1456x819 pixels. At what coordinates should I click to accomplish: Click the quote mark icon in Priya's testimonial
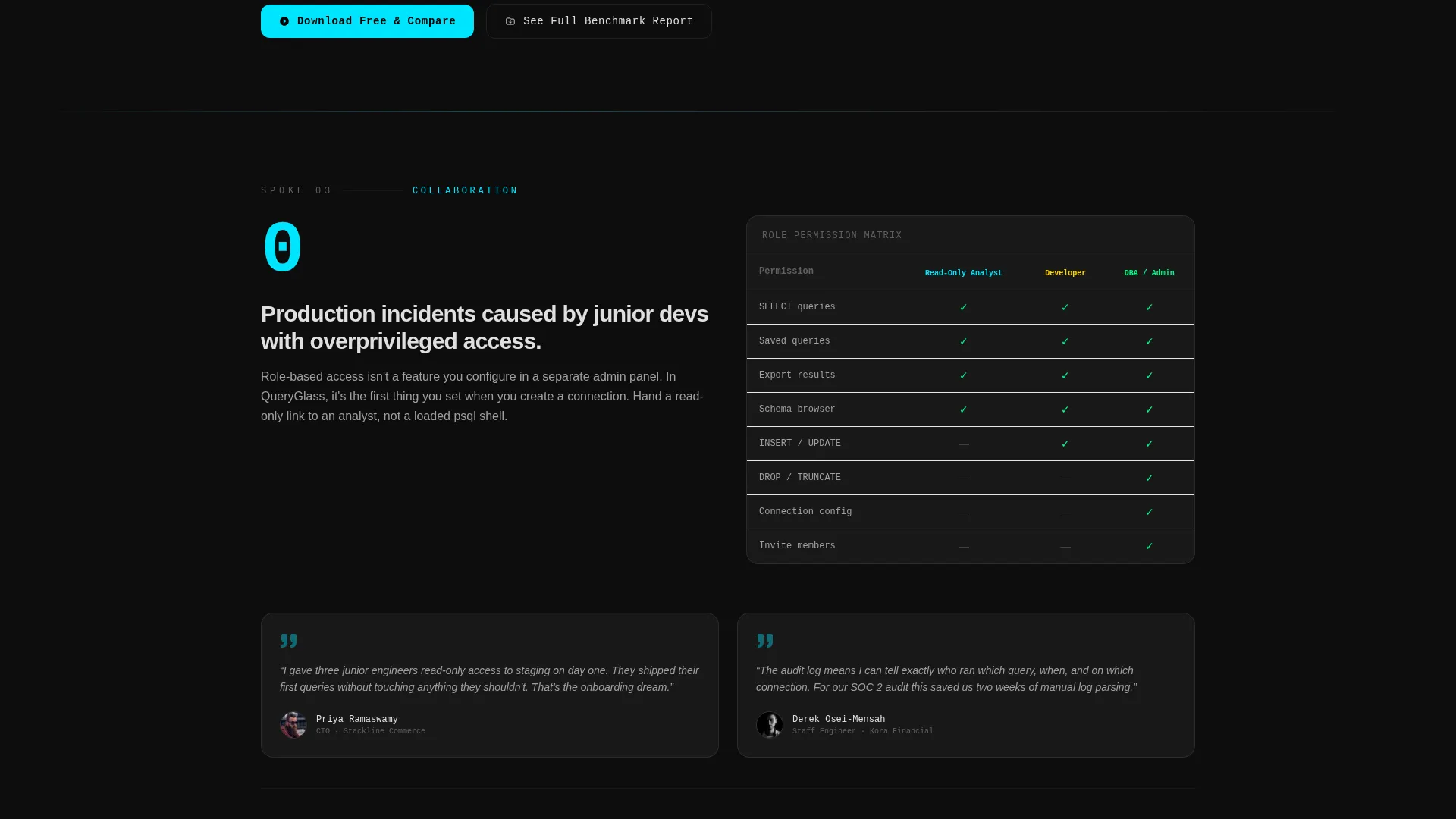(289, 641)
